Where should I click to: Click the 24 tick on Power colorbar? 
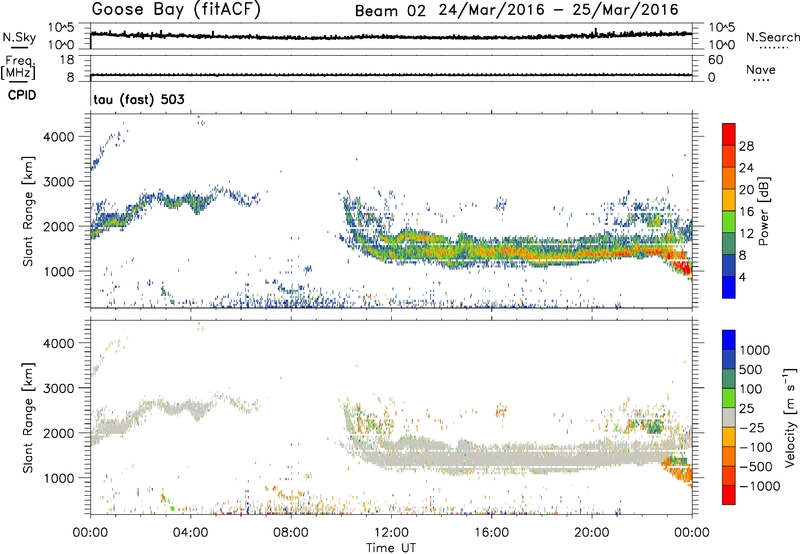click(746, 168)
